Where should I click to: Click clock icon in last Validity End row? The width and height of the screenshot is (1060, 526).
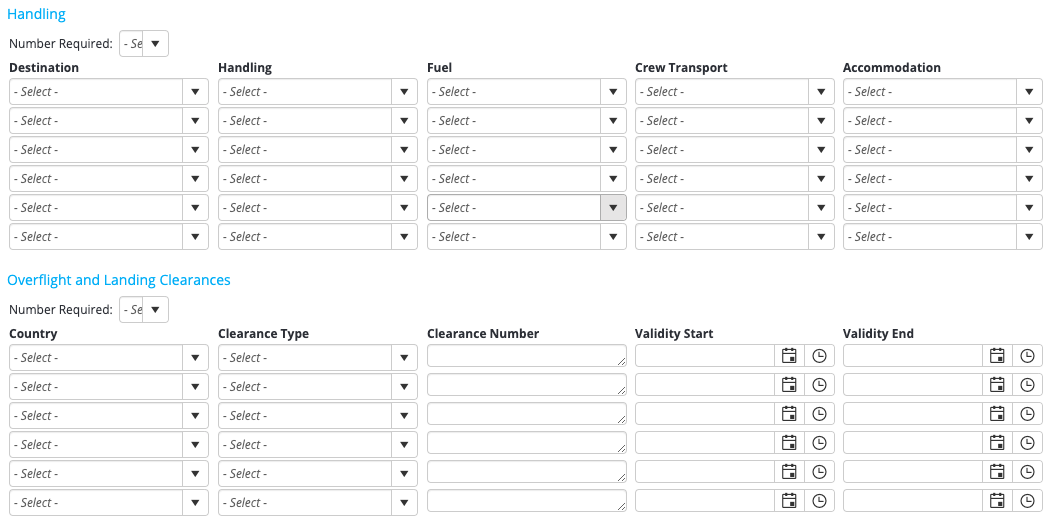point(1028,501)
